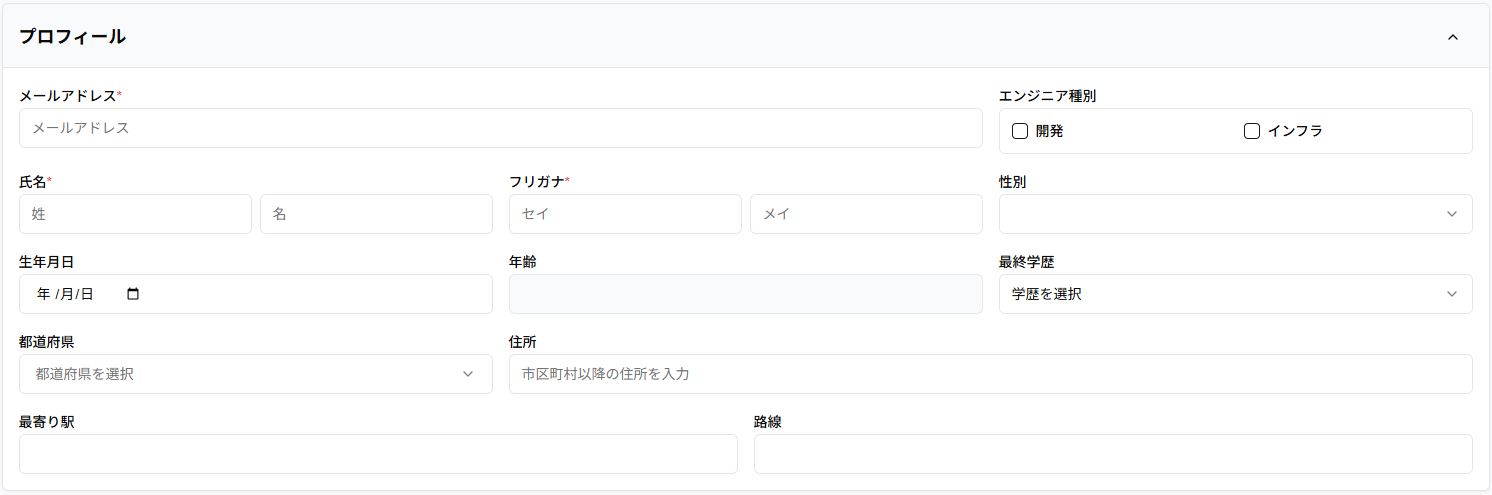Focus the 最寄り駅 input field
This screenshot has height=495, width=1492.
[378, 454]
